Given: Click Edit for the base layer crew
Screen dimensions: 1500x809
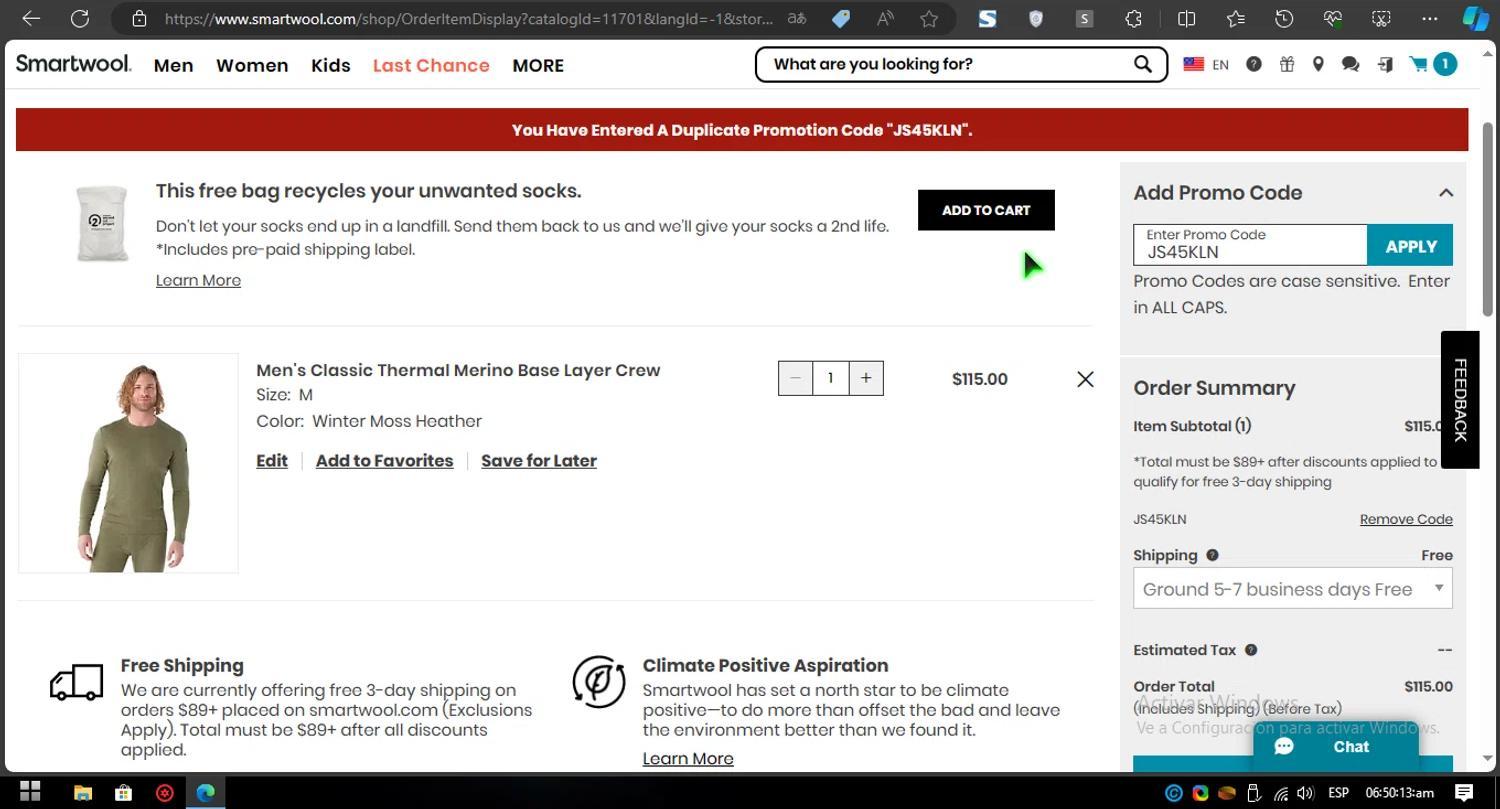Looking at the screenshot, I should (x=272, y=461).
